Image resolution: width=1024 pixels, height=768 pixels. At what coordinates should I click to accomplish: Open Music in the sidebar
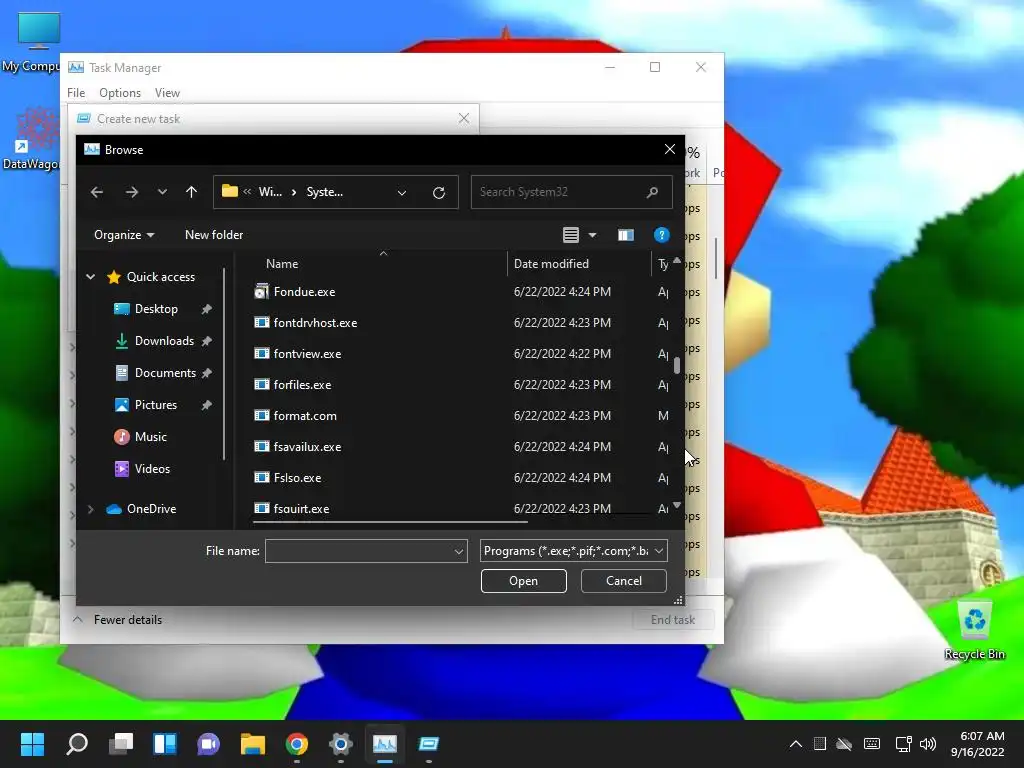pos(151,437)
